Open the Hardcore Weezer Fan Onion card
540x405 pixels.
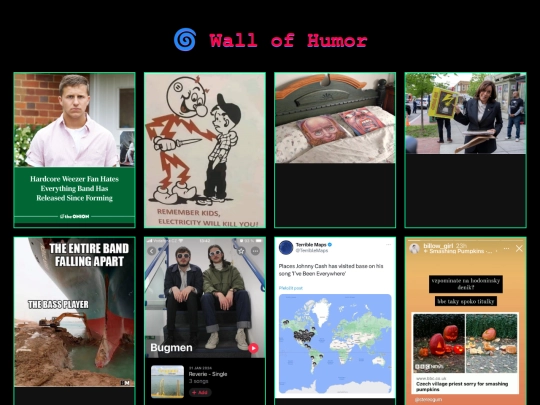click(74, 150)
